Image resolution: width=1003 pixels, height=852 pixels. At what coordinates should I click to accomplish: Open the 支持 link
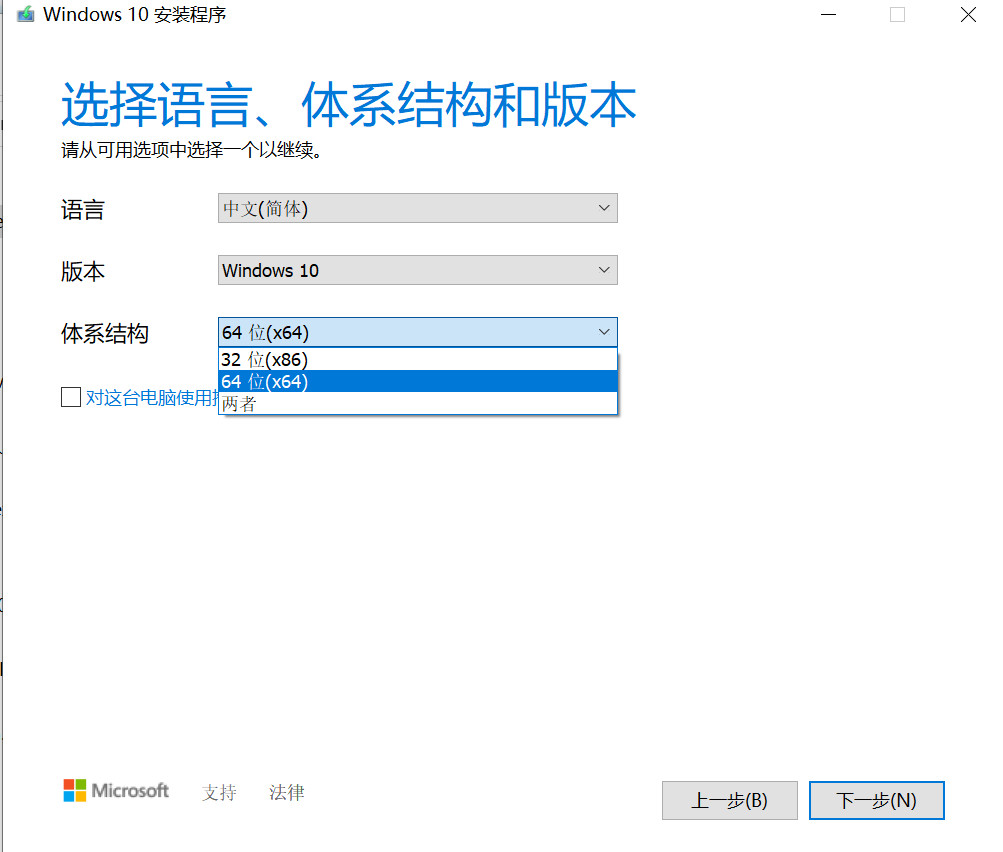point(219,792)
